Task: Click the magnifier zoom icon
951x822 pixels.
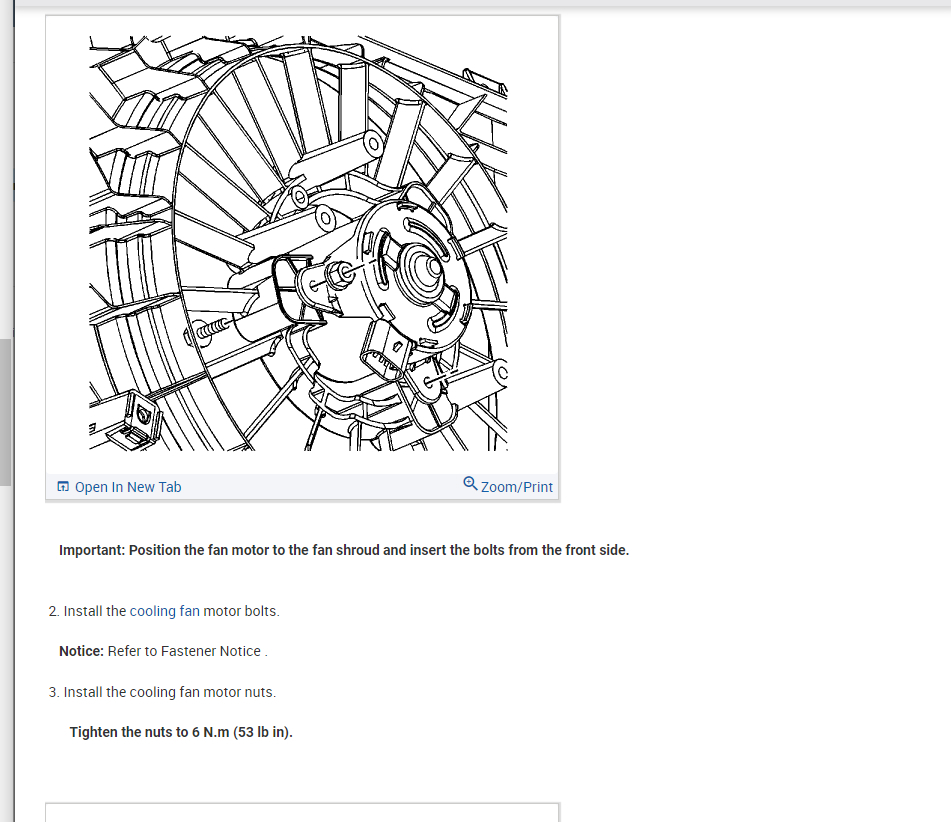Action: (x=470, y=483)
